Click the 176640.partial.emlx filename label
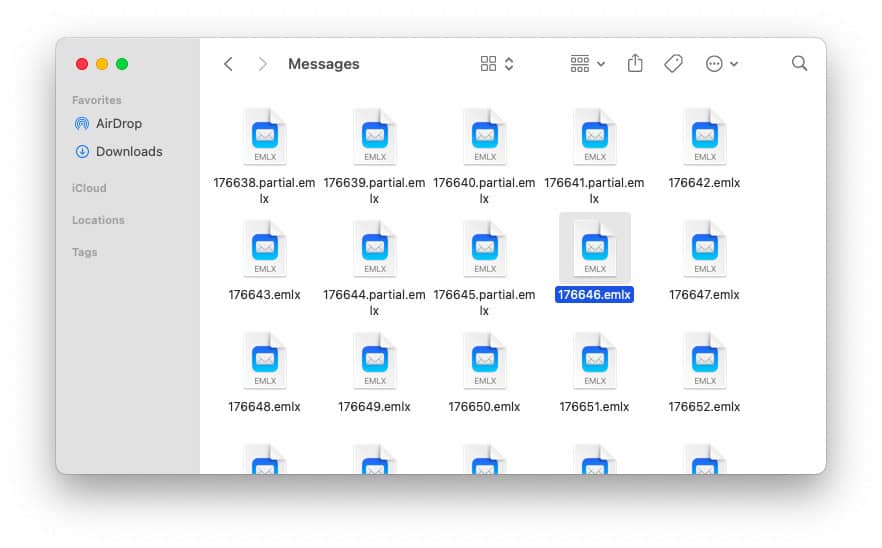 (484, 191)
